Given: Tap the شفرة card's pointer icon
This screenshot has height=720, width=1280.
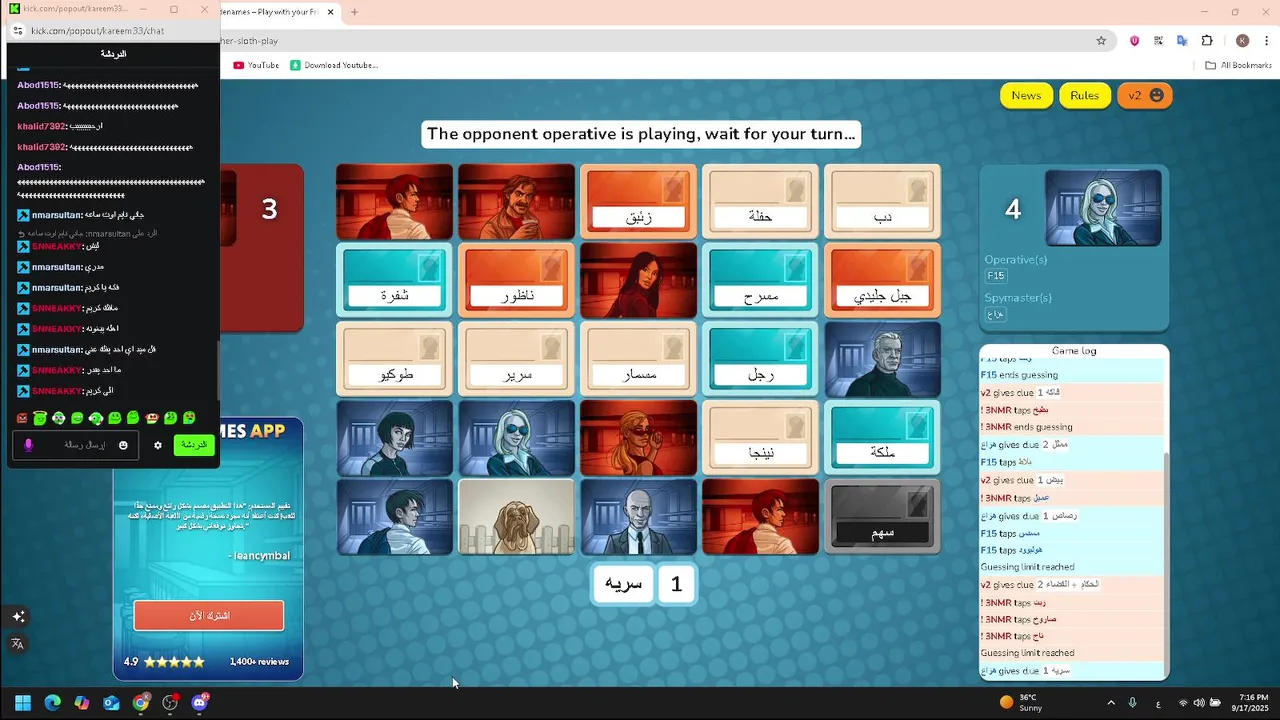Looking at the screenshot, I should [x=429, y=266].
